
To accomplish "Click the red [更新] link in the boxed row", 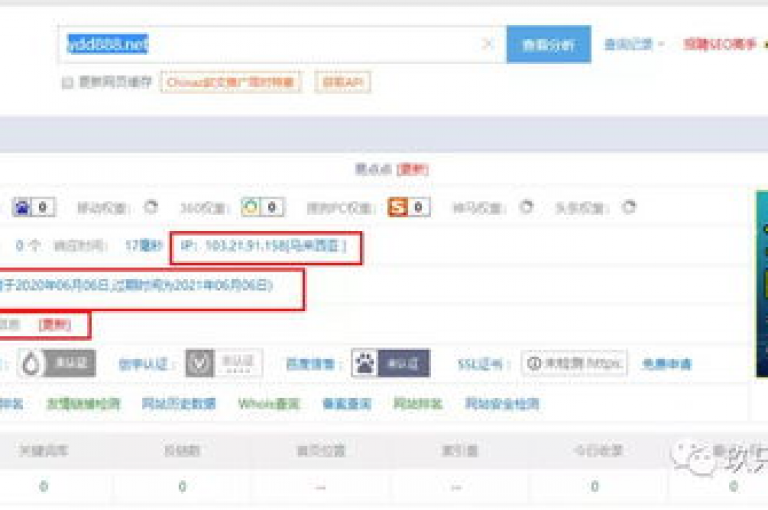I will 55,324.
